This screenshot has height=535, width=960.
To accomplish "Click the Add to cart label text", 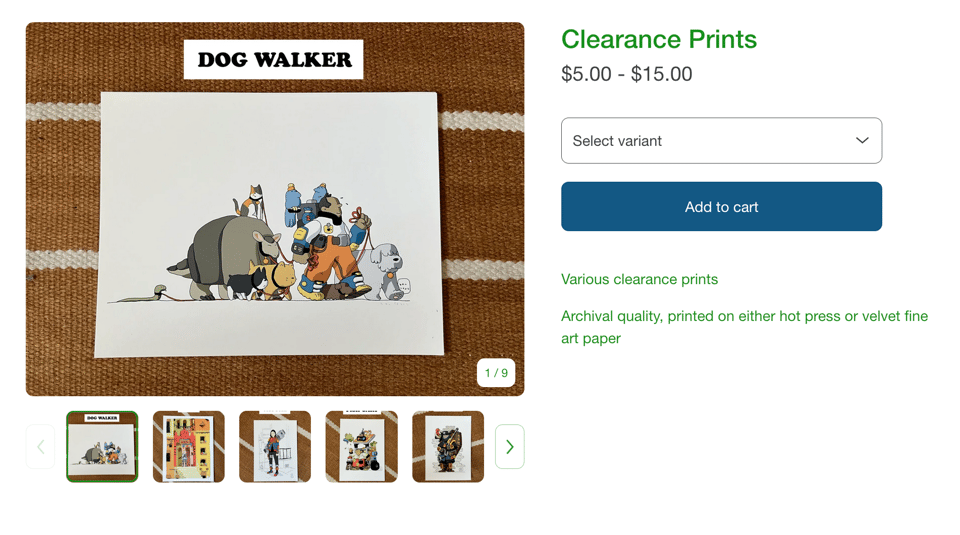I will (x=721, y=207).
